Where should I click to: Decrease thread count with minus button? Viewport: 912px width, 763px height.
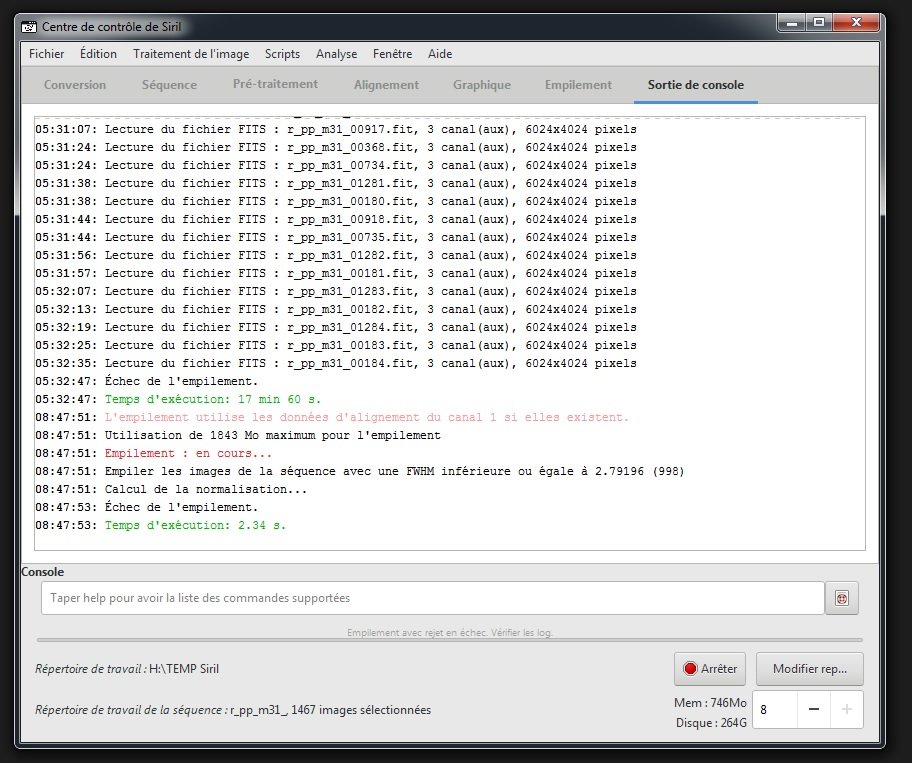click(x=814, y=709)
